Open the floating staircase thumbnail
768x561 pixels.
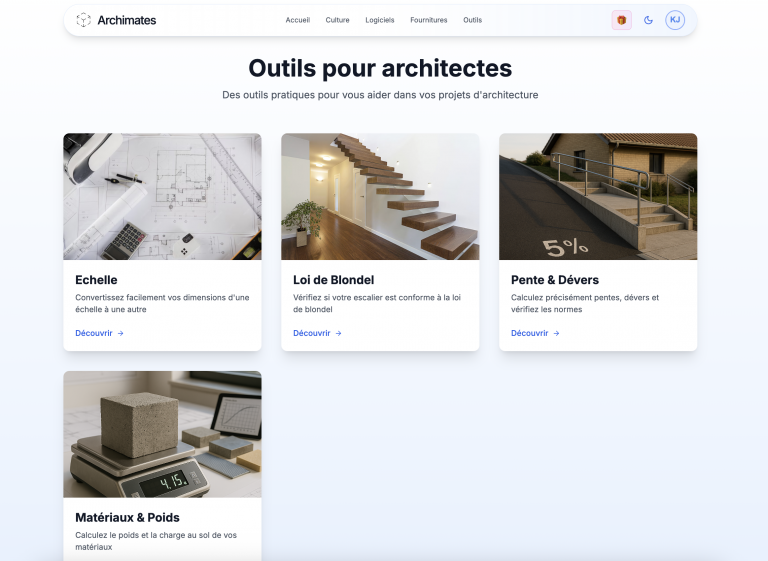coord(380,196)
